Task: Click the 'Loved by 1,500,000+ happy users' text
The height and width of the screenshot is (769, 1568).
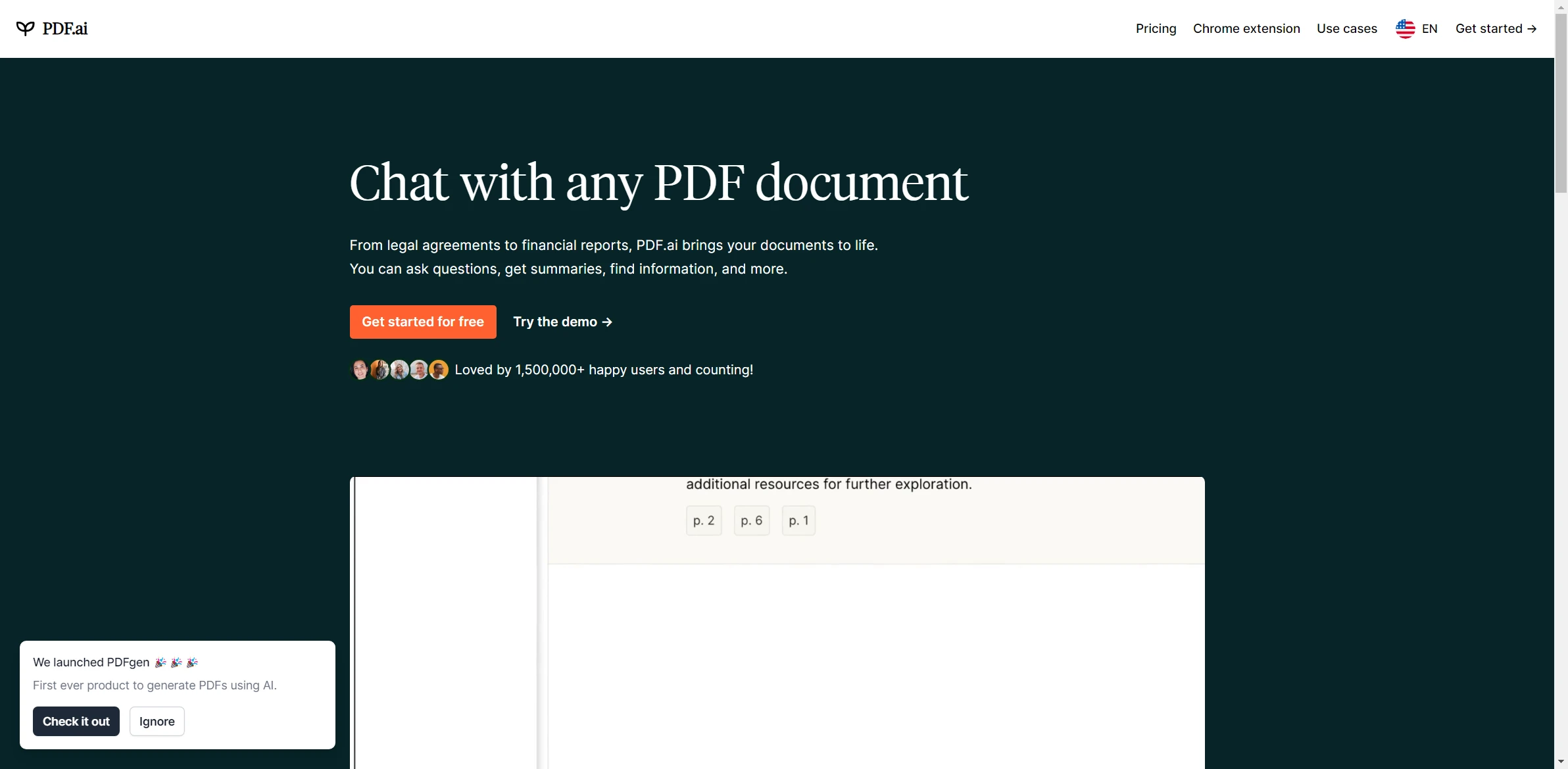Action: tap(604, 370)
